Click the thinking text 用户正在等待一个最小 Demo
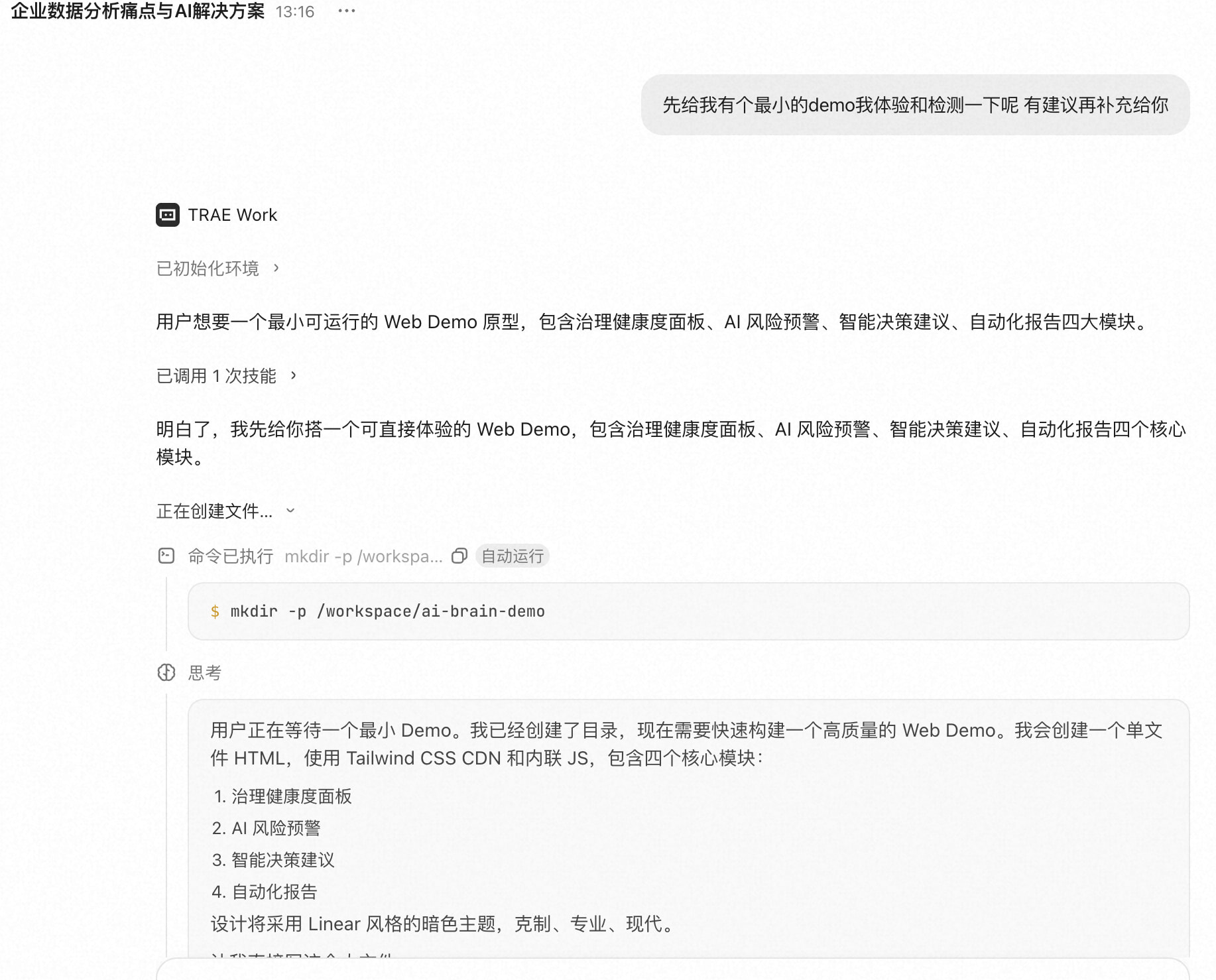The image size is (1216, 980). click(687, 744)
